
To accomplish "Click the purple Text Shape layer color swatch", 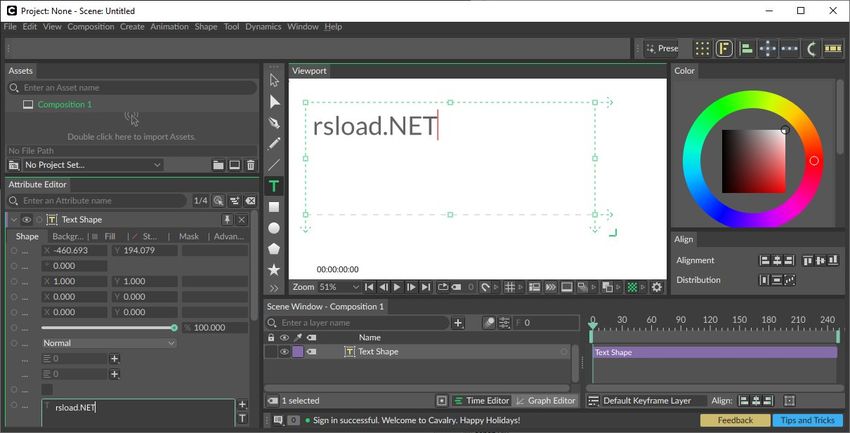I will [298, 352].
